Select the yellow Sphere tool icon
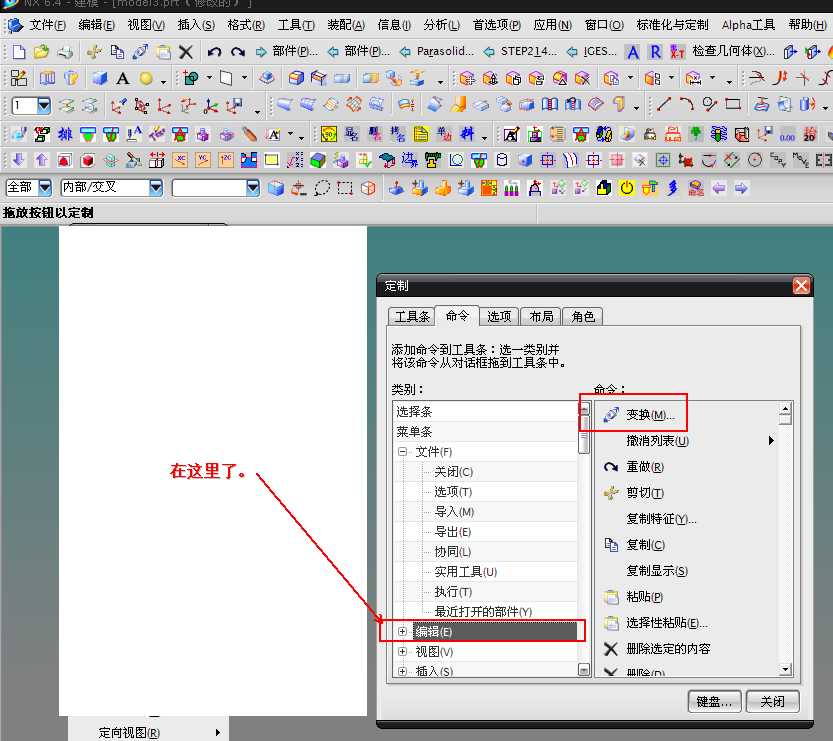833x741 pixels. (146, 79)
